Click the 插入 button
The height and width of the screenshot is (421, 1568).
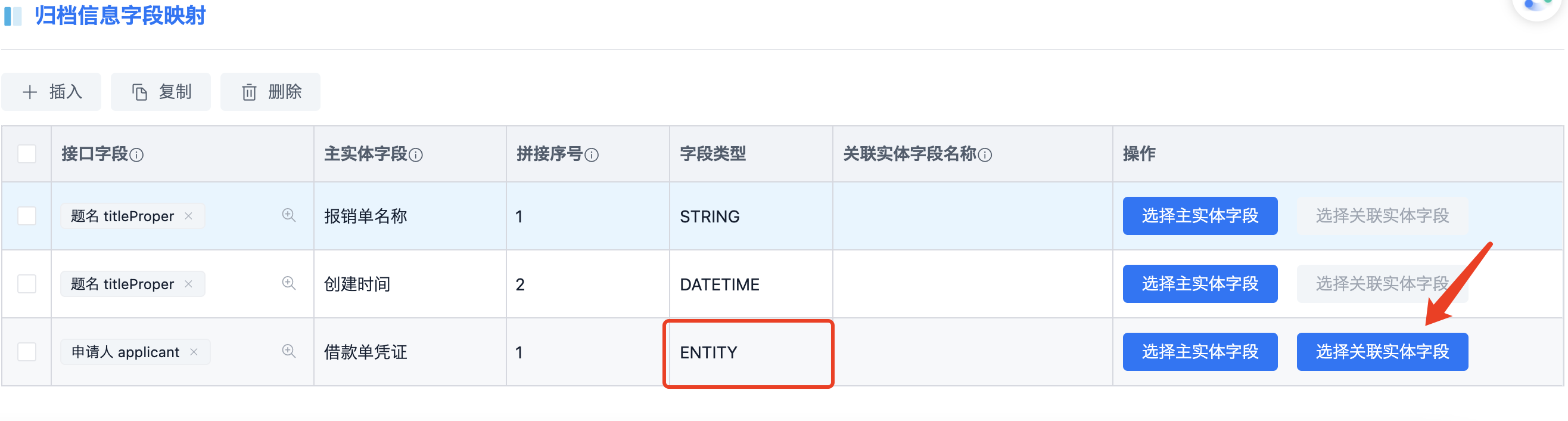pos(52,92)
